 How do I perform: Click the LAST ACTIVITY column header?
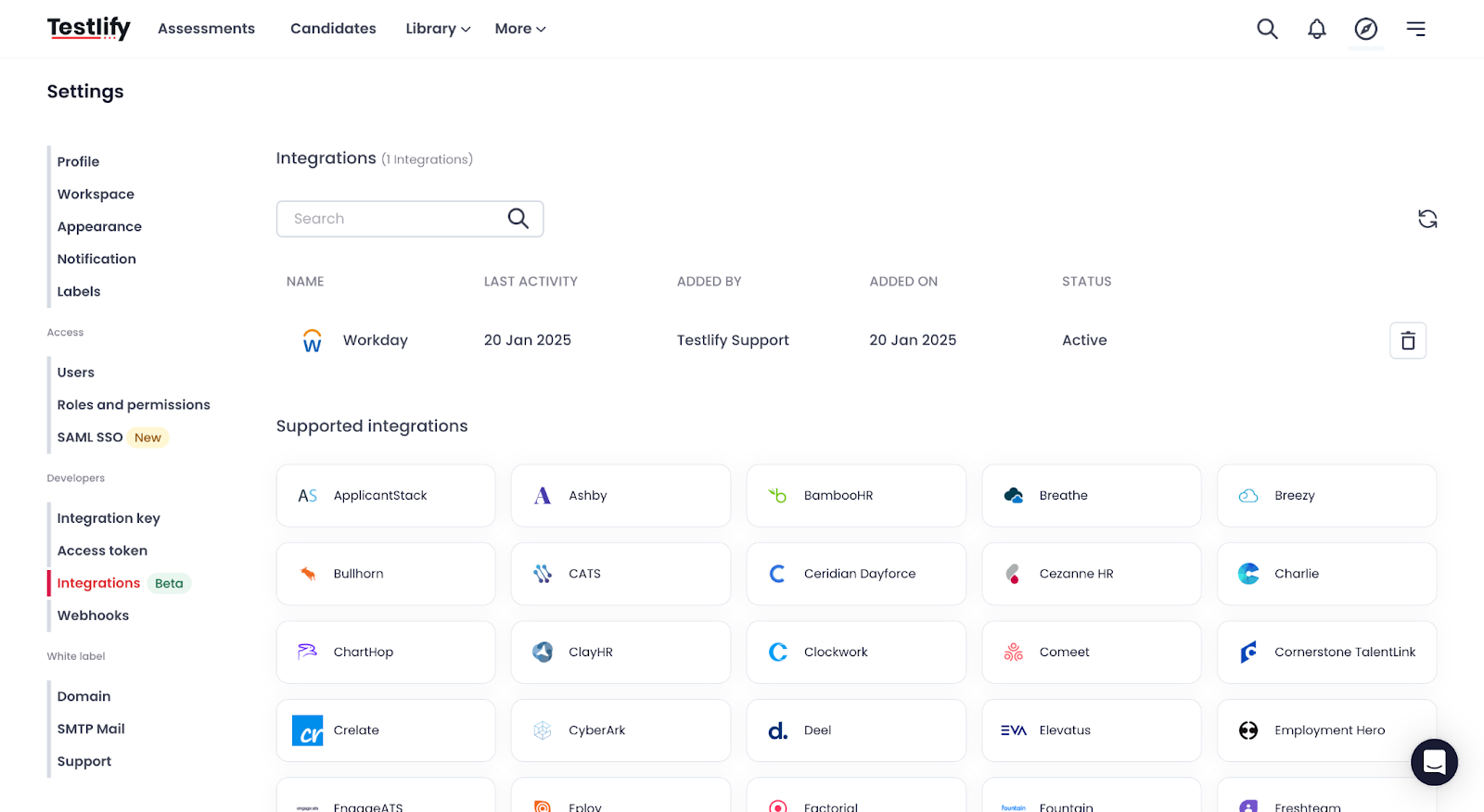coord(531,282)
